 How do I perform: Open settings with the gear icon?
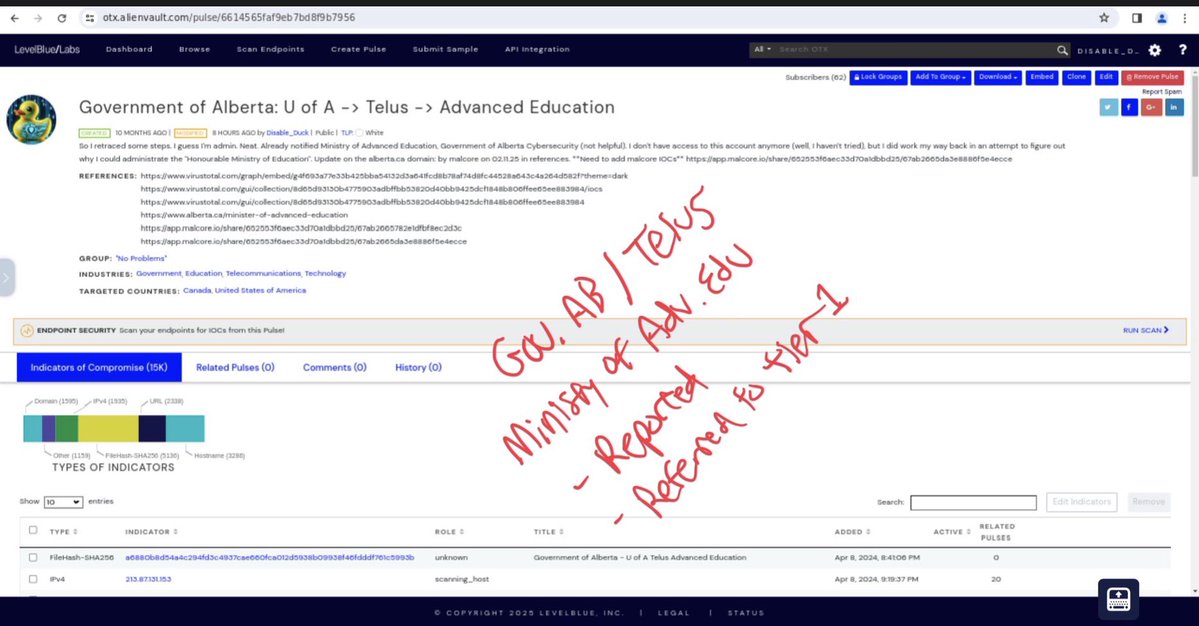tap(1155, 50)
